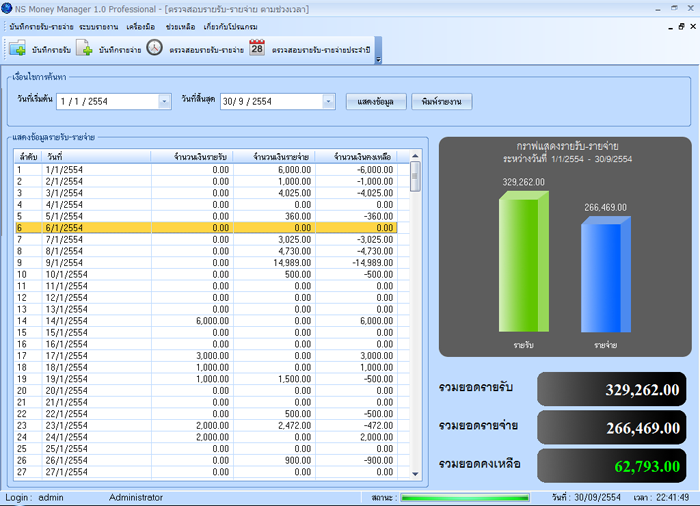700x506 pixels.
Task: Open the ช่วยเหลือ menu
Action: pyautogui.click(x=180, y=27)
